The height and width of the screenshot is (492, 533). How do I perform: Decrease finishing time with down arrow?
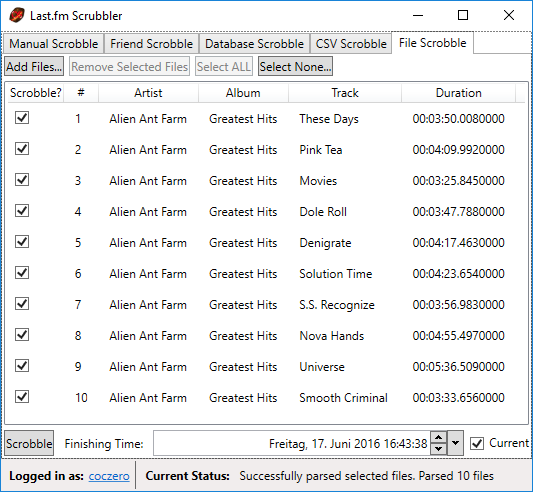pyautogui.click(x=439, y=449)
